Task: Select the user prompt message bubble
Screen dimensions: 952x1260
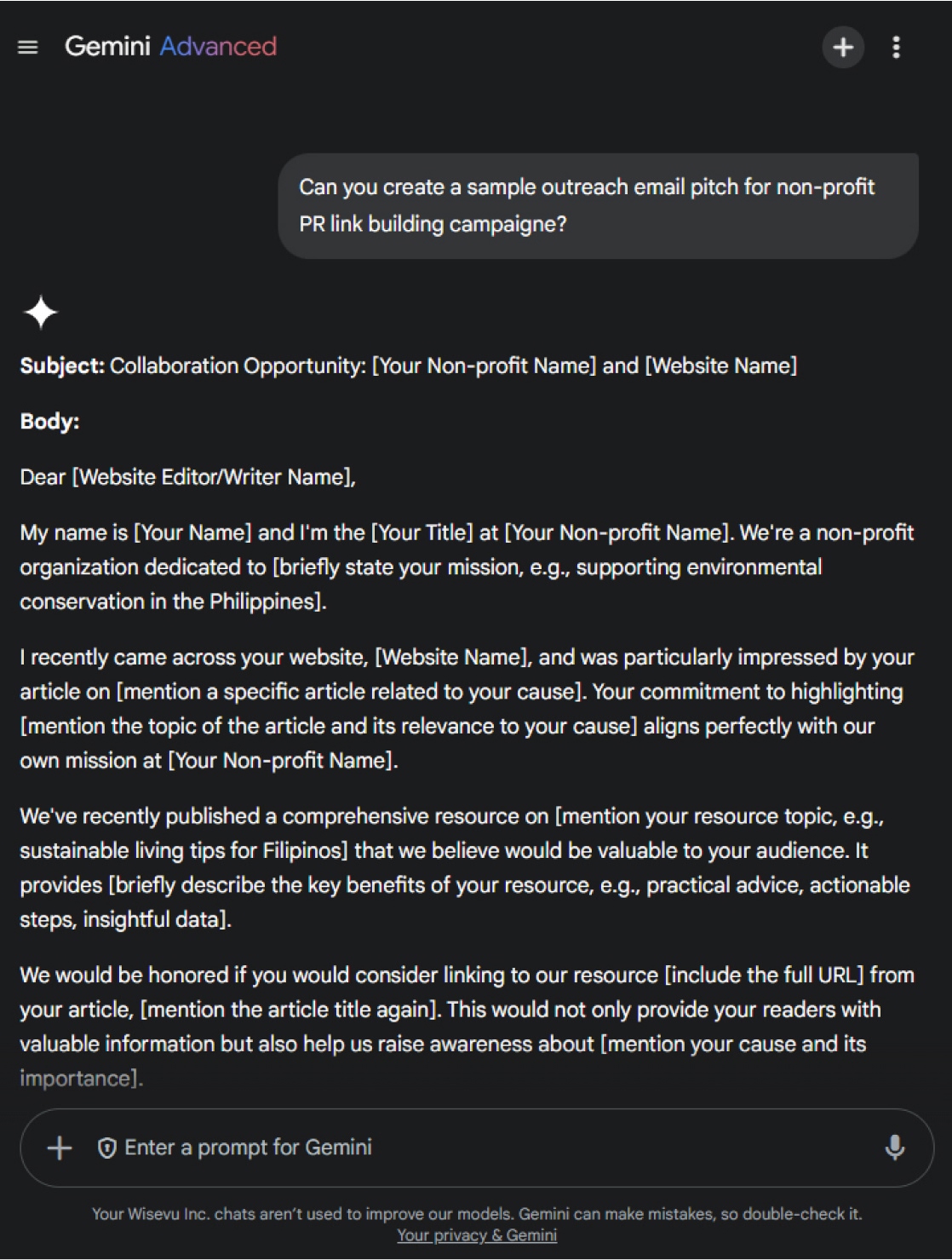Action: (598, 205)
